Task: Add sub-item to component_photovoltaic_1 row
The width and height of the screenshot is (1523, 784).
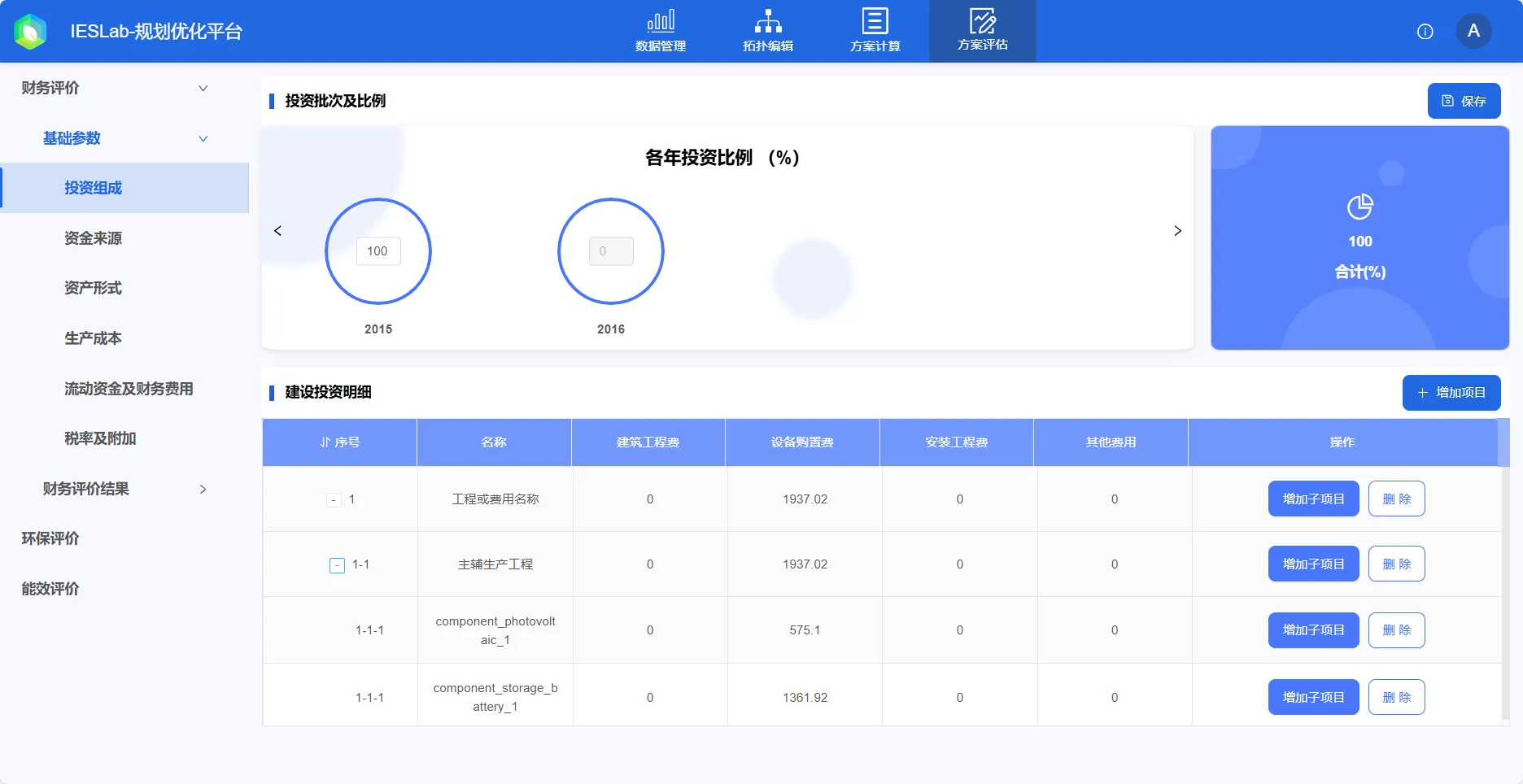Action: click(1313, 630)
